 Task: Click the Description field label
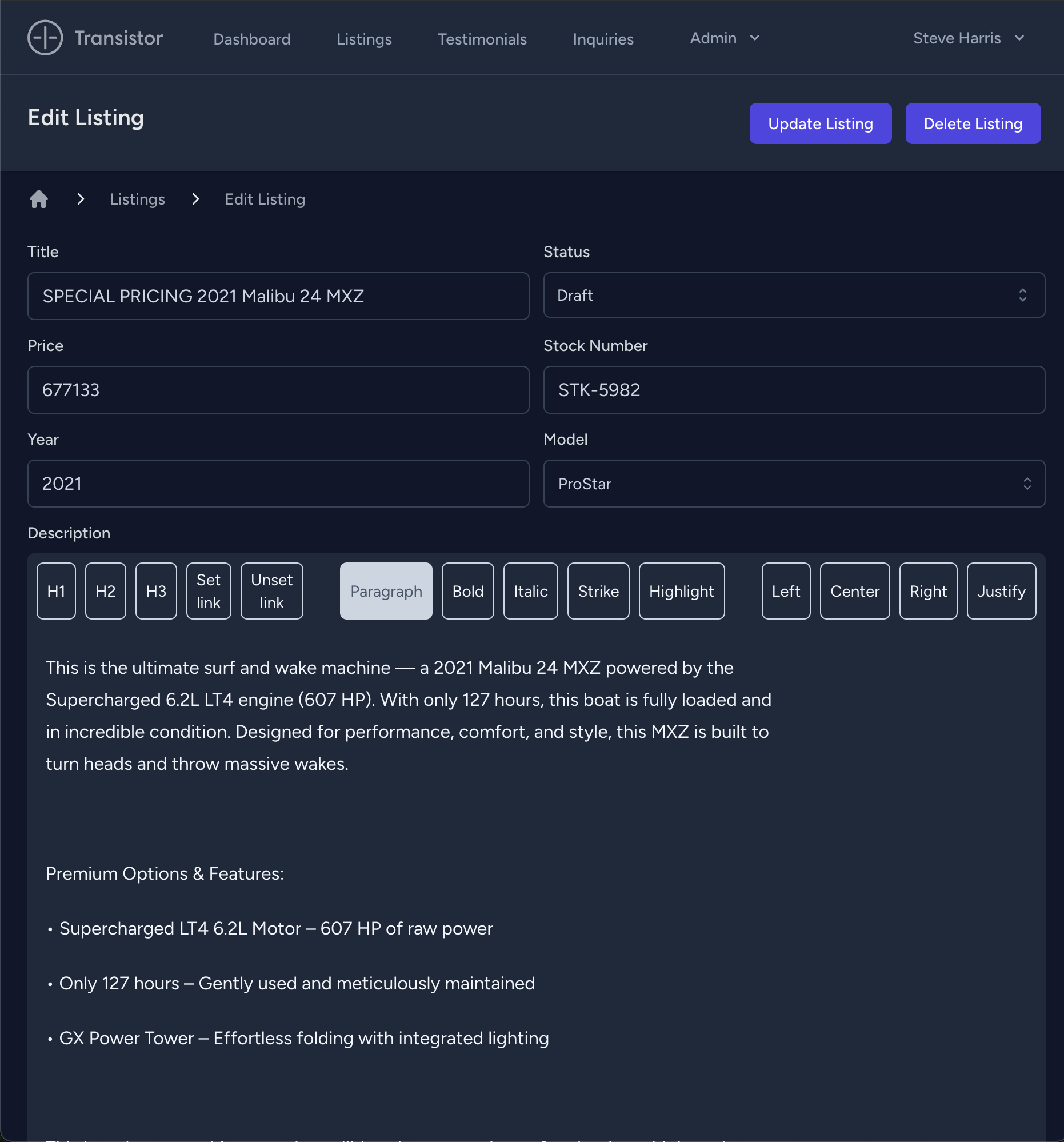pos(69,533)
